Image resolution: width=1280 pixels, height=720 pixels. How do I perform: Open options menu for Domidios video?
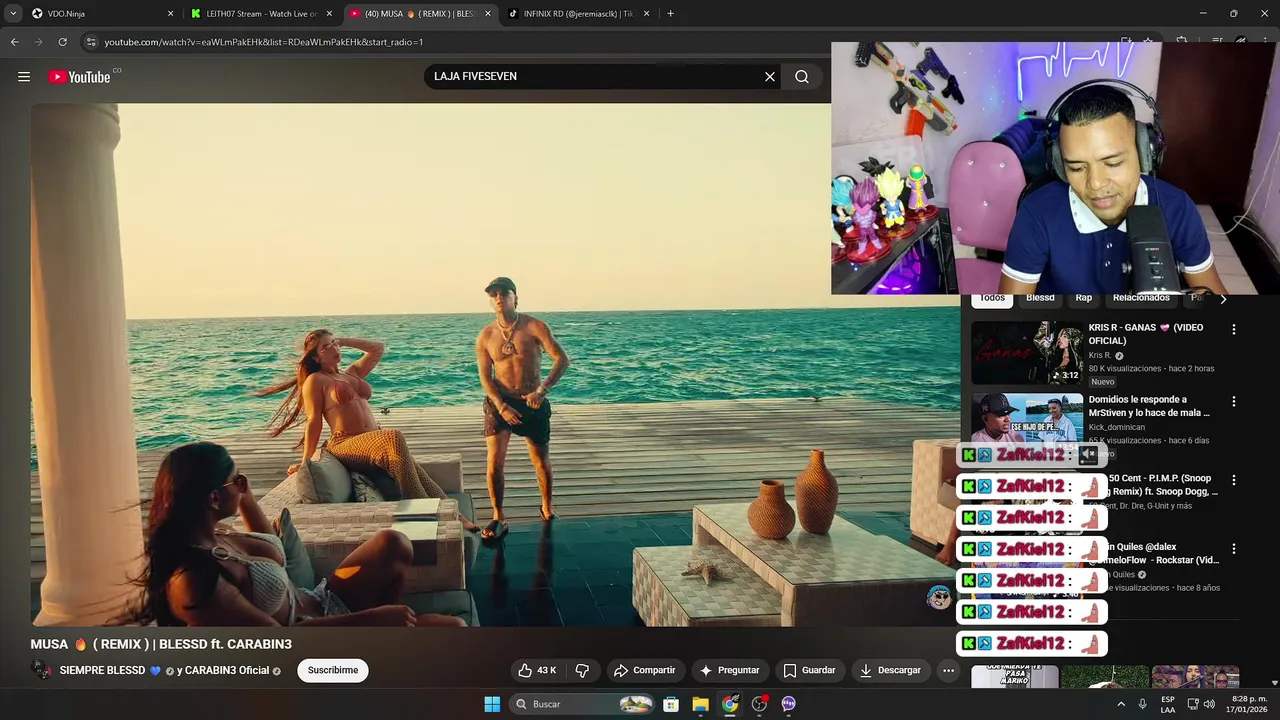click(1233, 401)
